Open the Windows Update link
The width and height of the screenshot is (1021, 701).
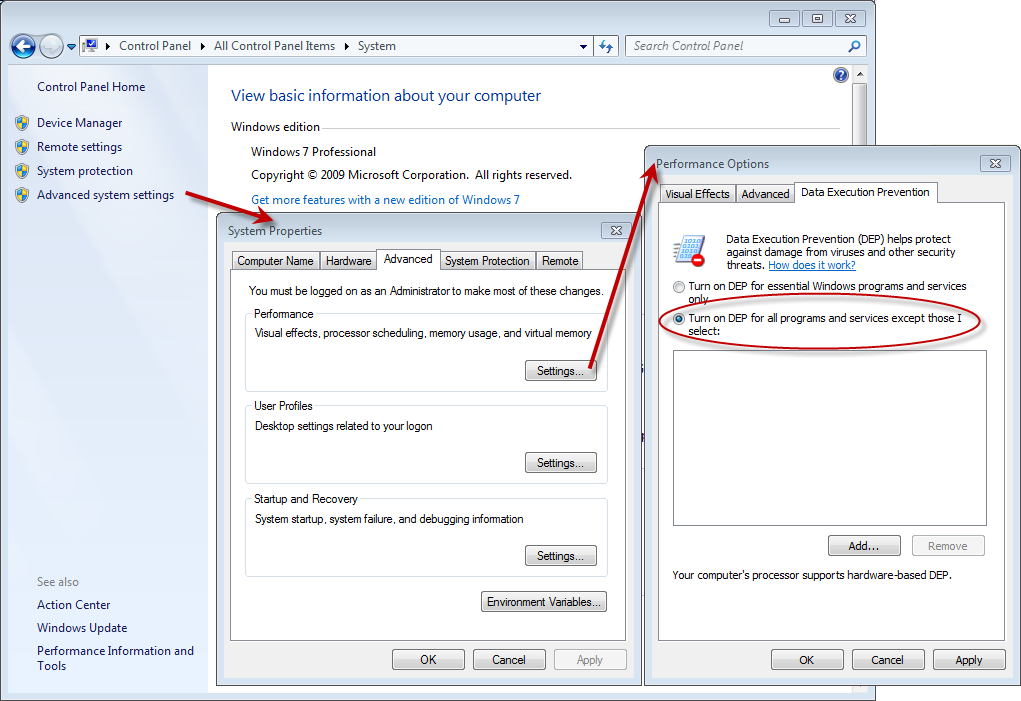coord(82,628)
